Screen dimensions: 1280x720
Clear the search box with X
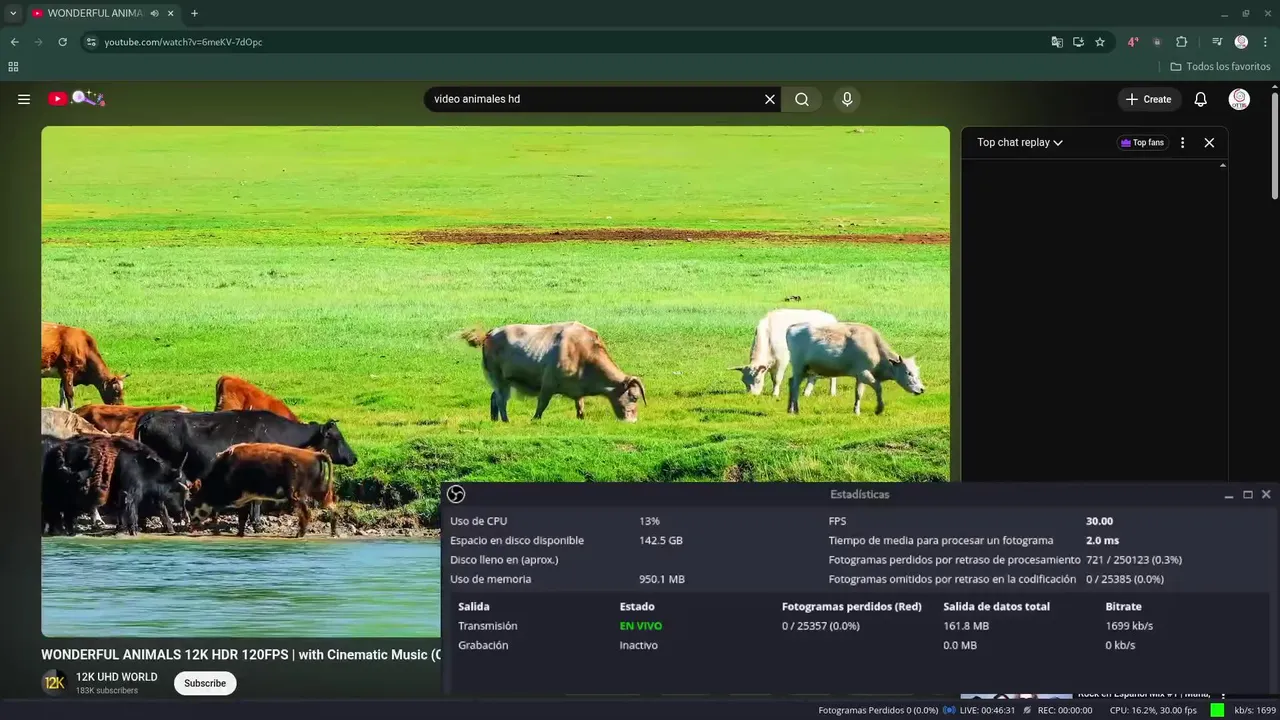(x=770, y=99)
